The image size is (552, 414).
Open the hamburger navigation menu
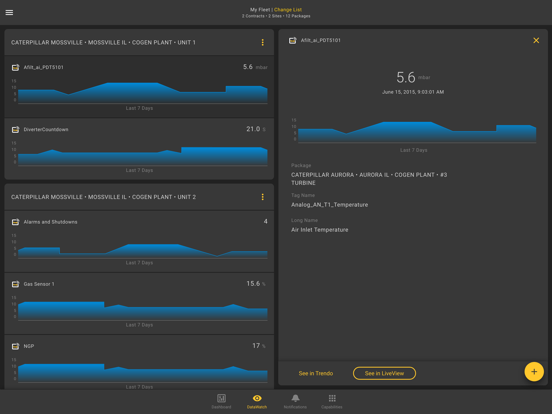click(x=10, y=12)
